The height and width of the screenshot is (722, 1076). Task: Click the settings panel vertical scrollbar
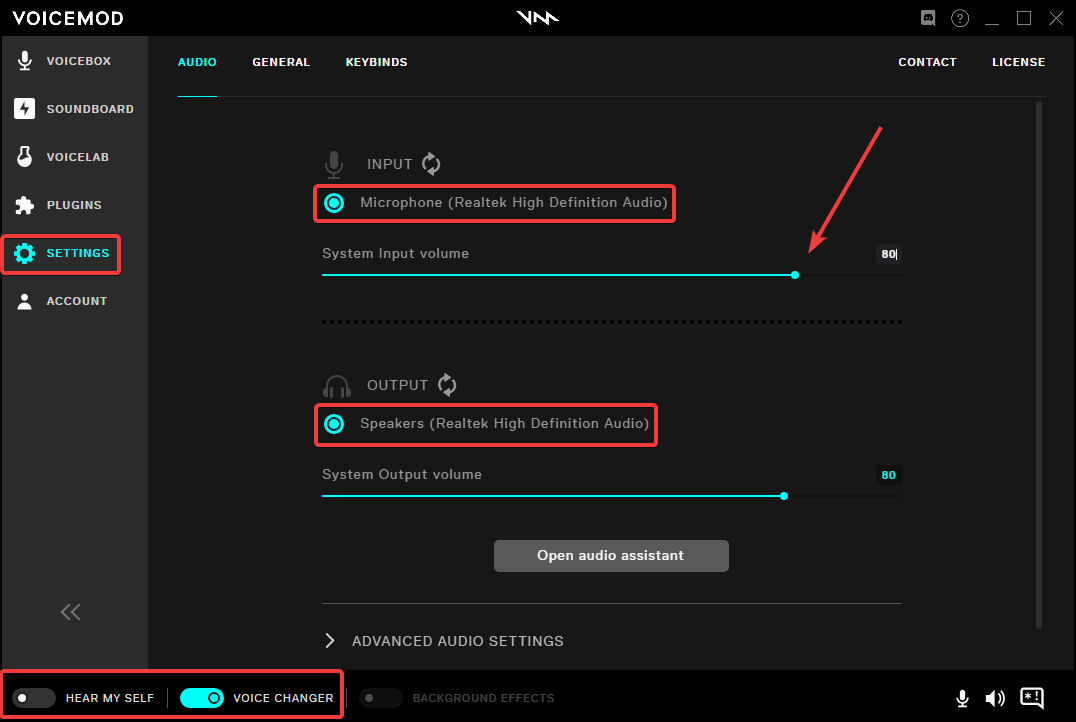(x=1039, y=364)
